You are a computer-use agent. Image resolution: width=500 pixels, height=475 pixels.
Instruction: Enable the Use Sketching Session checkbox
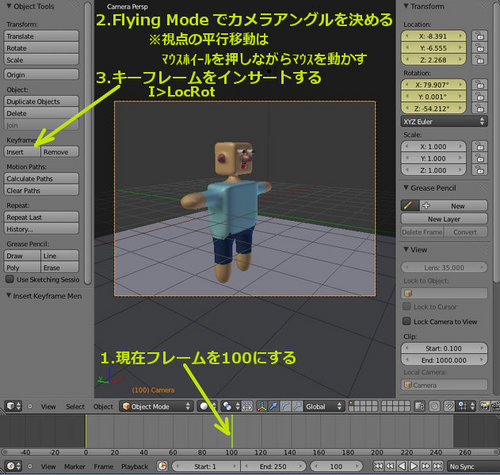pos(10,279)
